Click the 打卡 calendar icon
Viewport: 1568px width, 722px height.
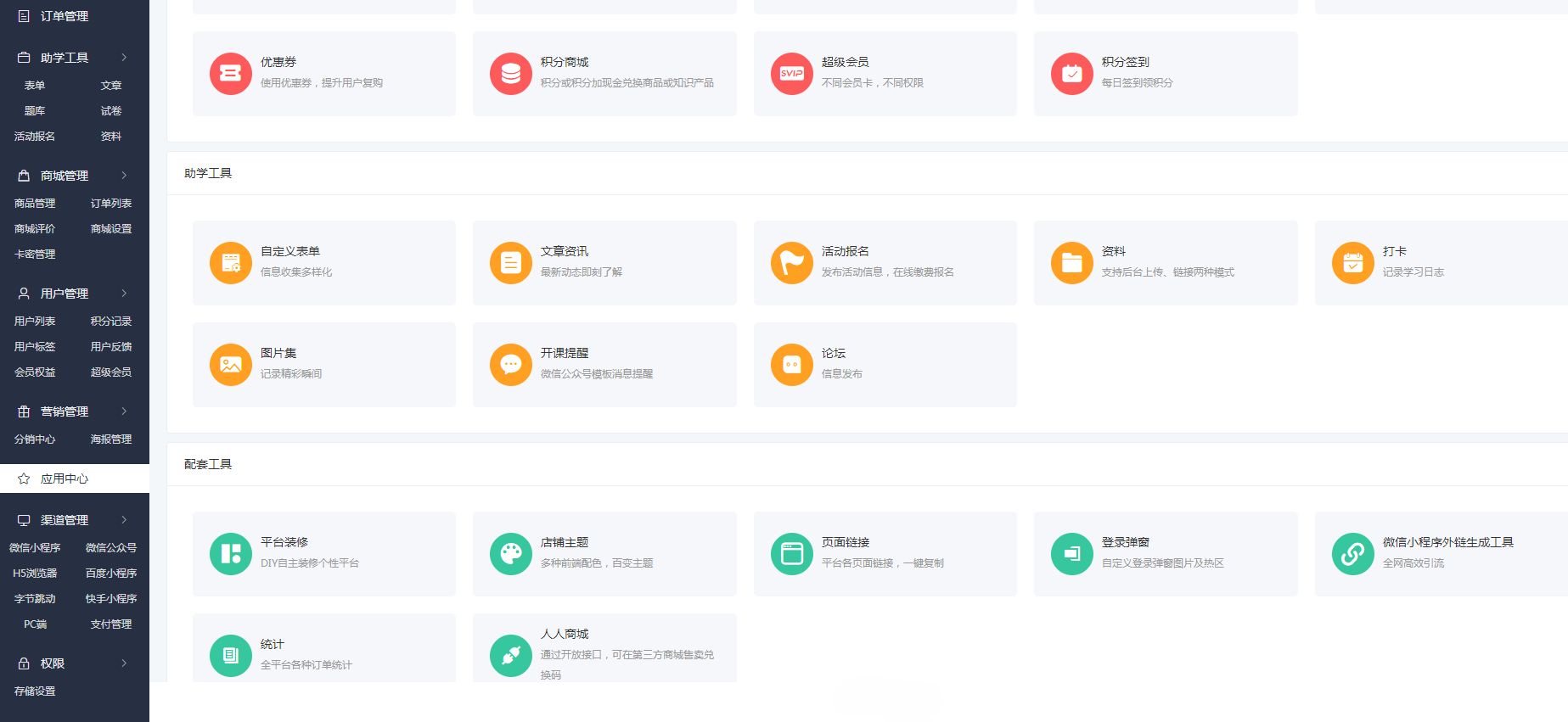pyautogui.click(x=1353, y=263)
